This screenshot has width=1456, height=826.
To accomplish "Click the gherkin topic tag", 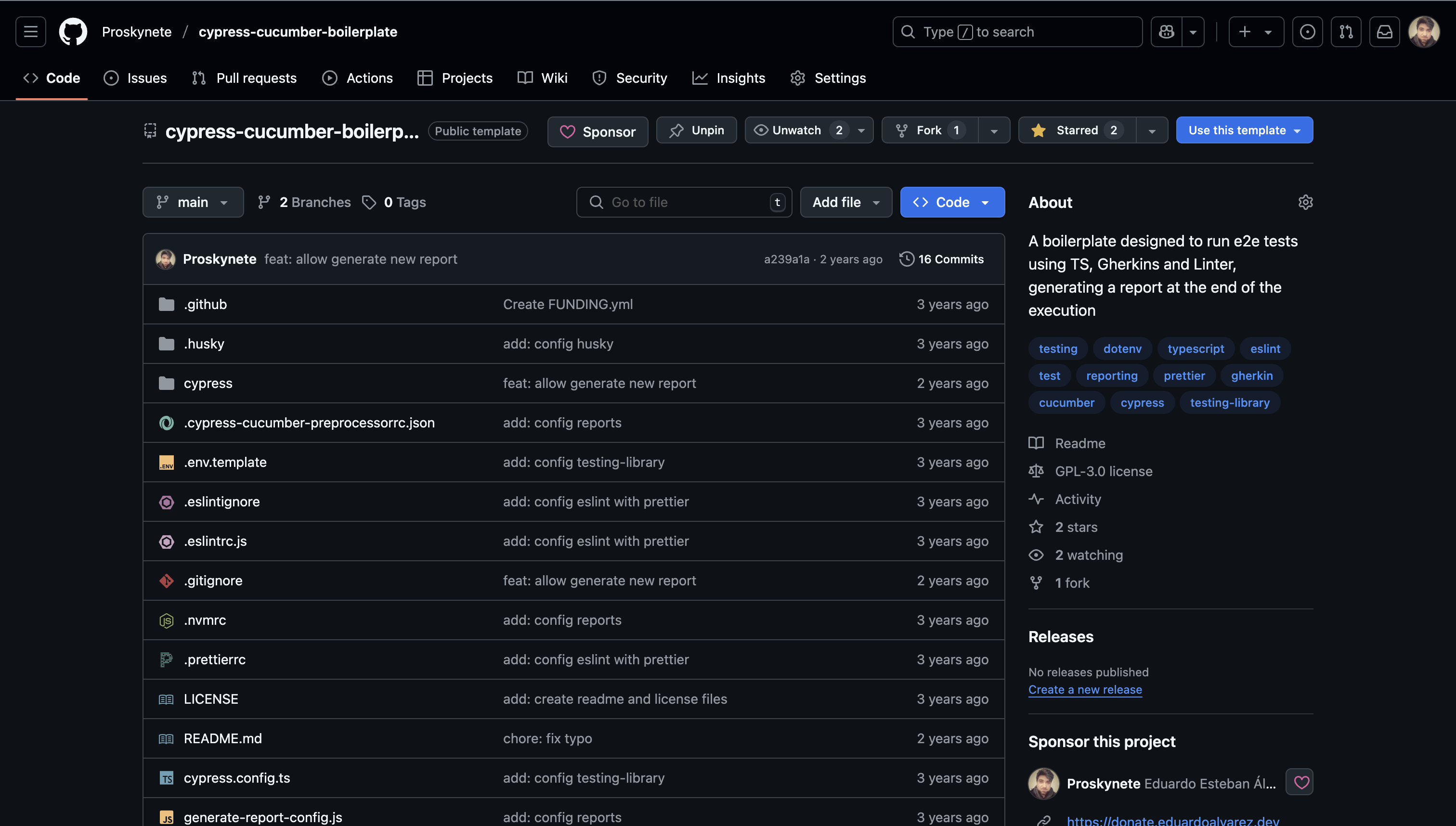I will click(1252, 375).
